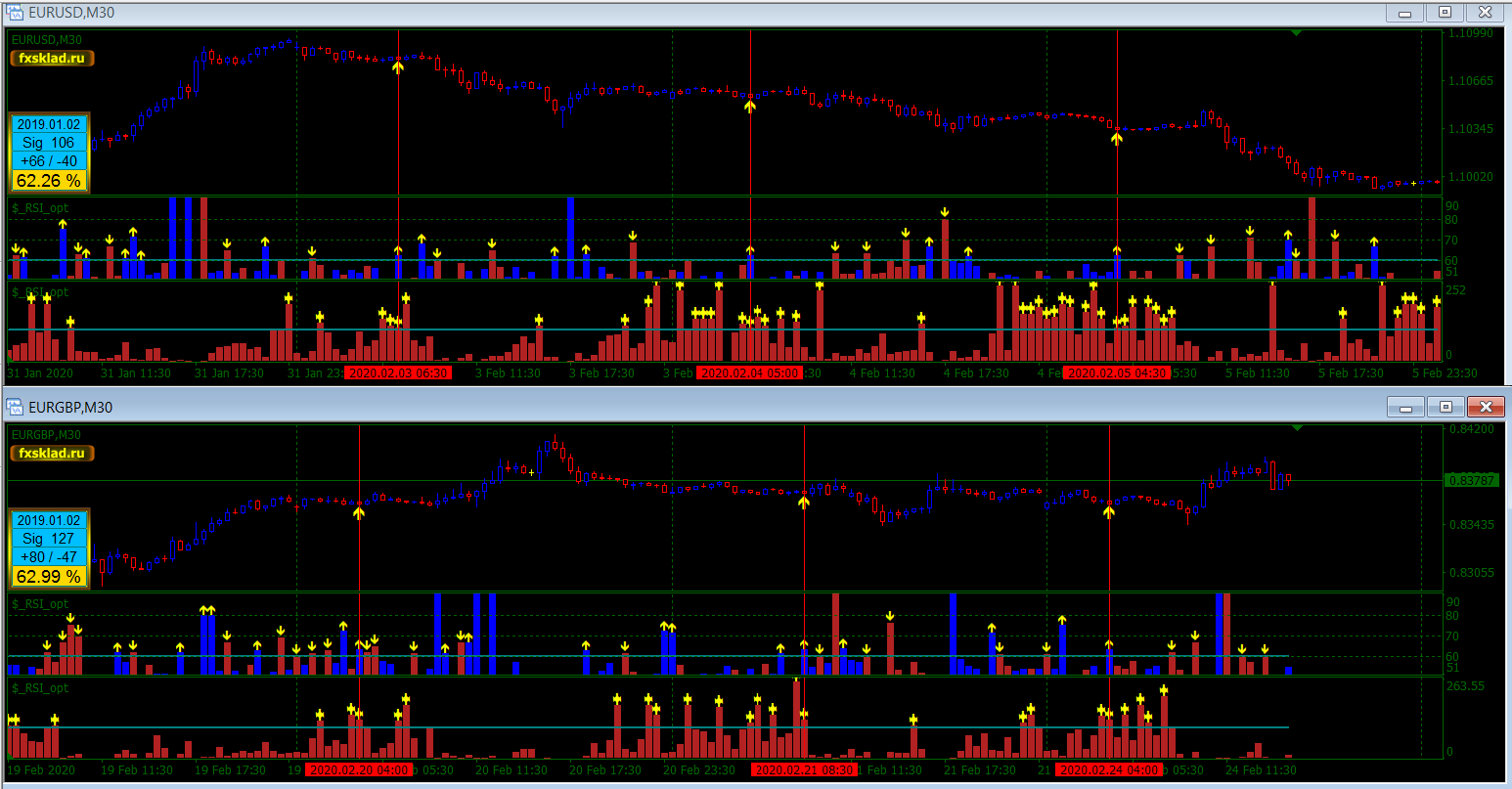The height and width of the screenshot is (789, 1512).
Task: Select the yellow signal arrow on the EURGBP 2020.02.21 08:30 line
Action: (x=804, y=502)
